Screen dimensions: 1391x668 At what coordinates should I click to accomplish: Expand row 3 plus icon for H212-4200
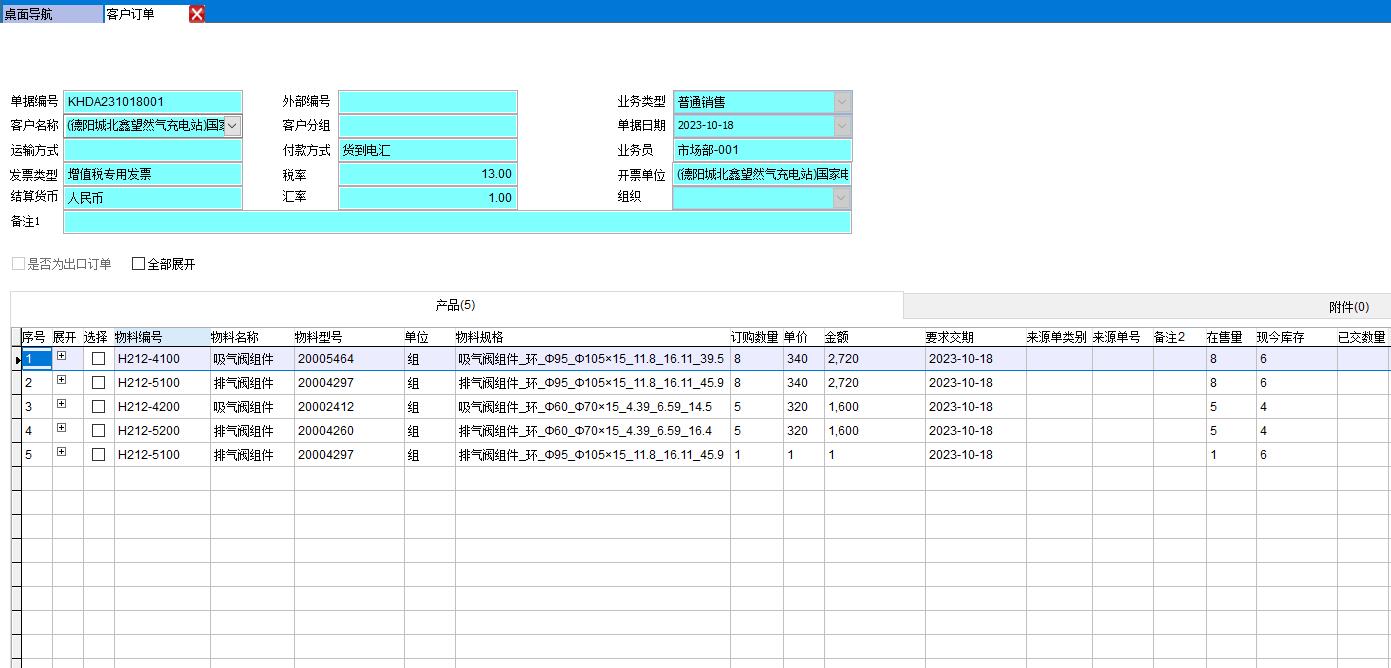[62, 404]
